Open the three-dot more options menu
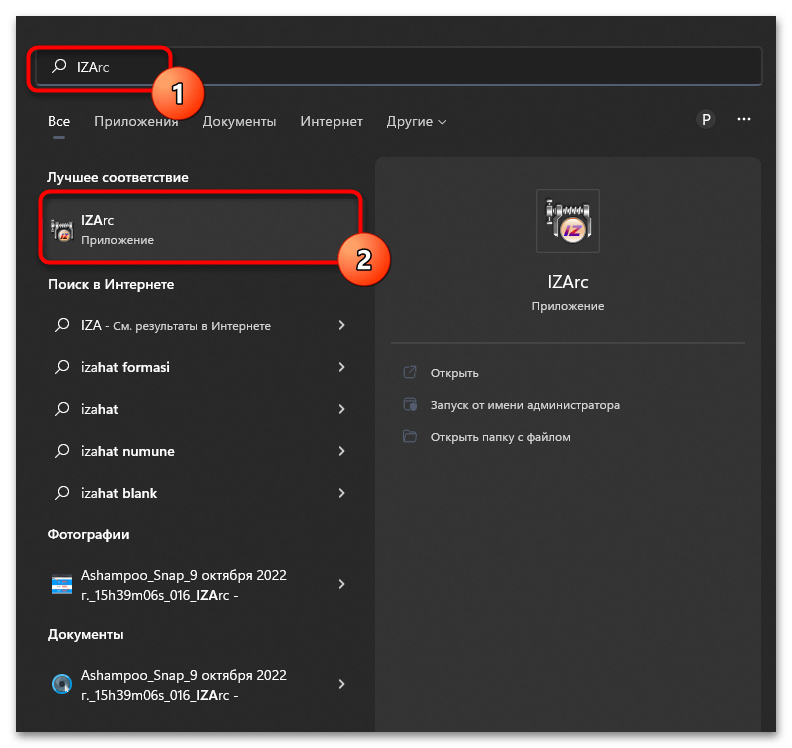The image size is (792, 748). [744, 119]
